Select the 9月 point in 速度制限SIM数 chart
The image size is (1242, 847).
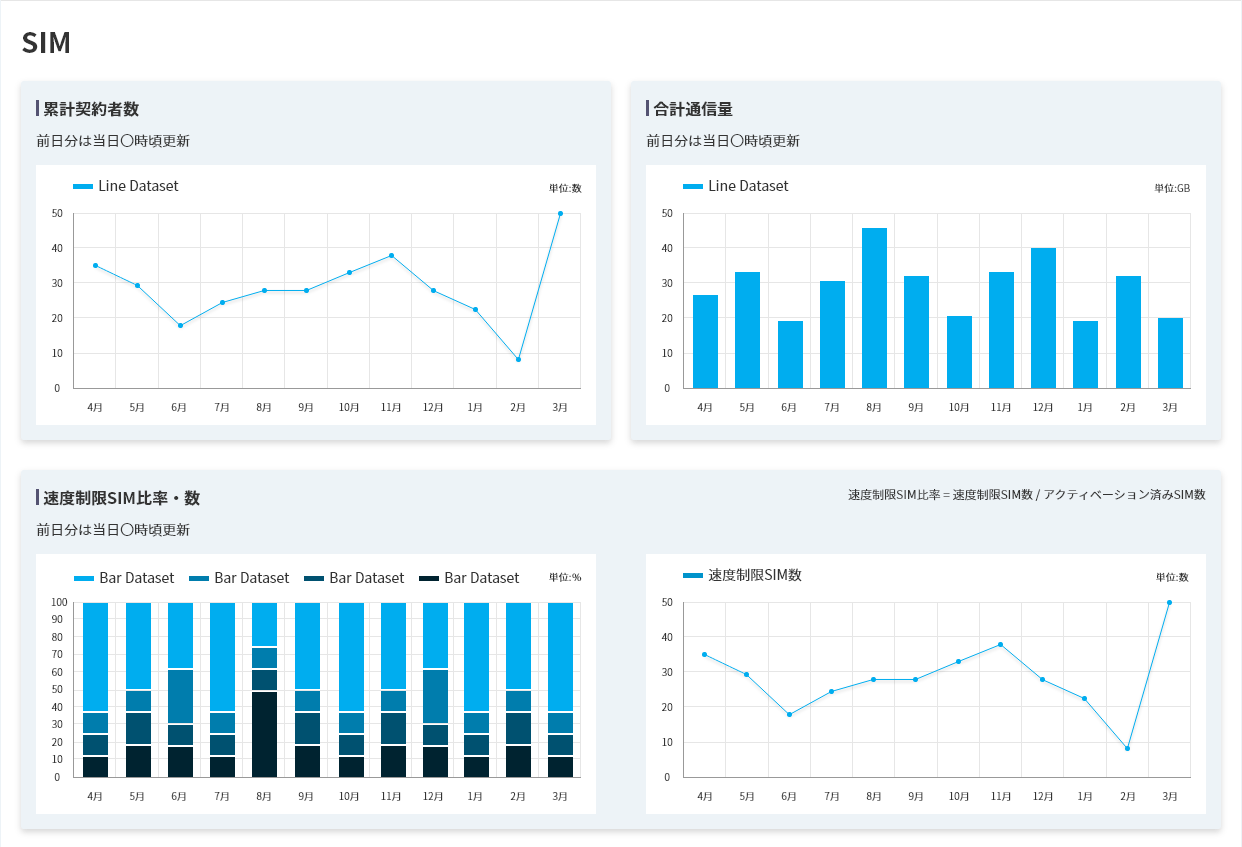click(916, 679)
